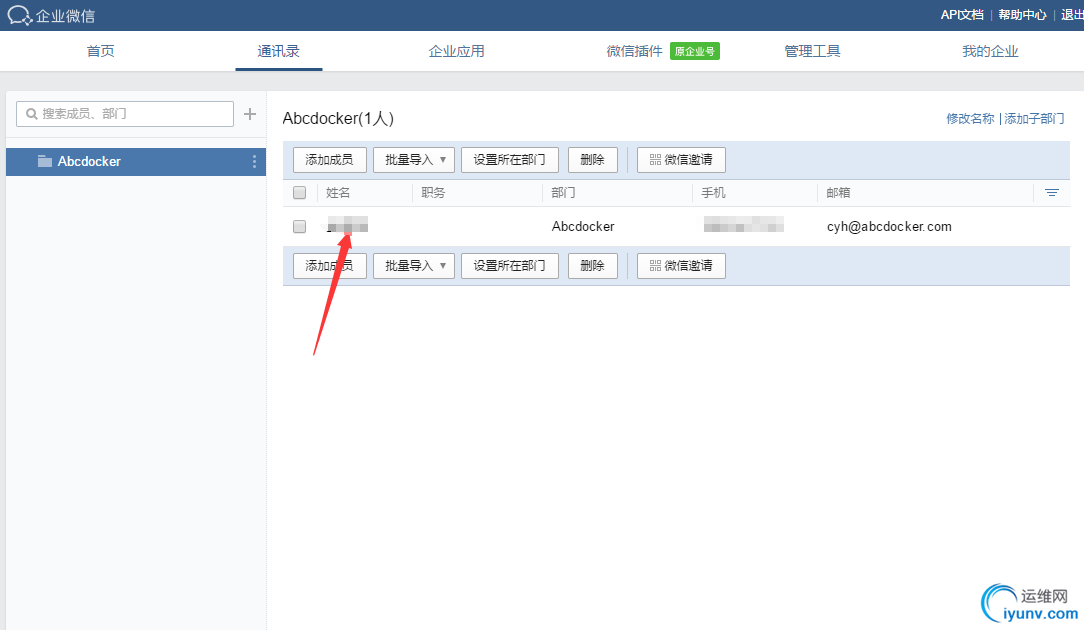This screenshot has width=1084, height=630.
Task: Click the 修改名称 link
Action: tap(970, 119)
